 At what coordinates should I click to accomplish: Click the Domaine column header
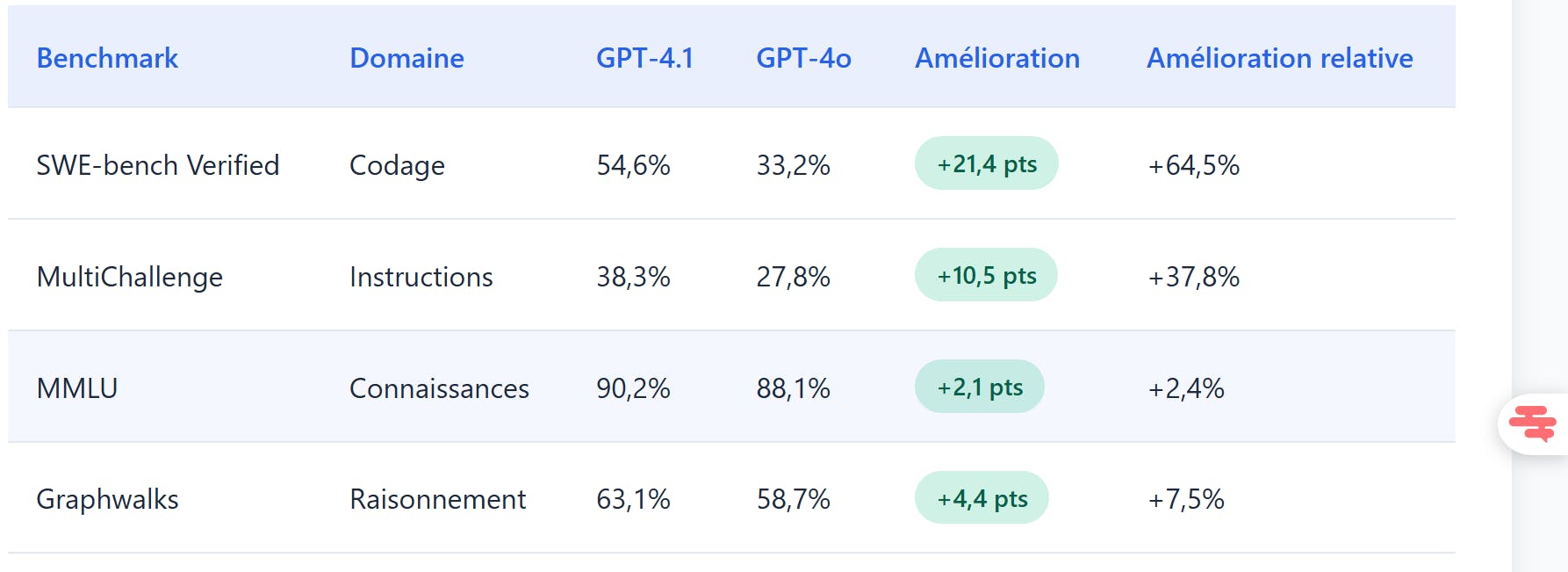tap(406, 58)
